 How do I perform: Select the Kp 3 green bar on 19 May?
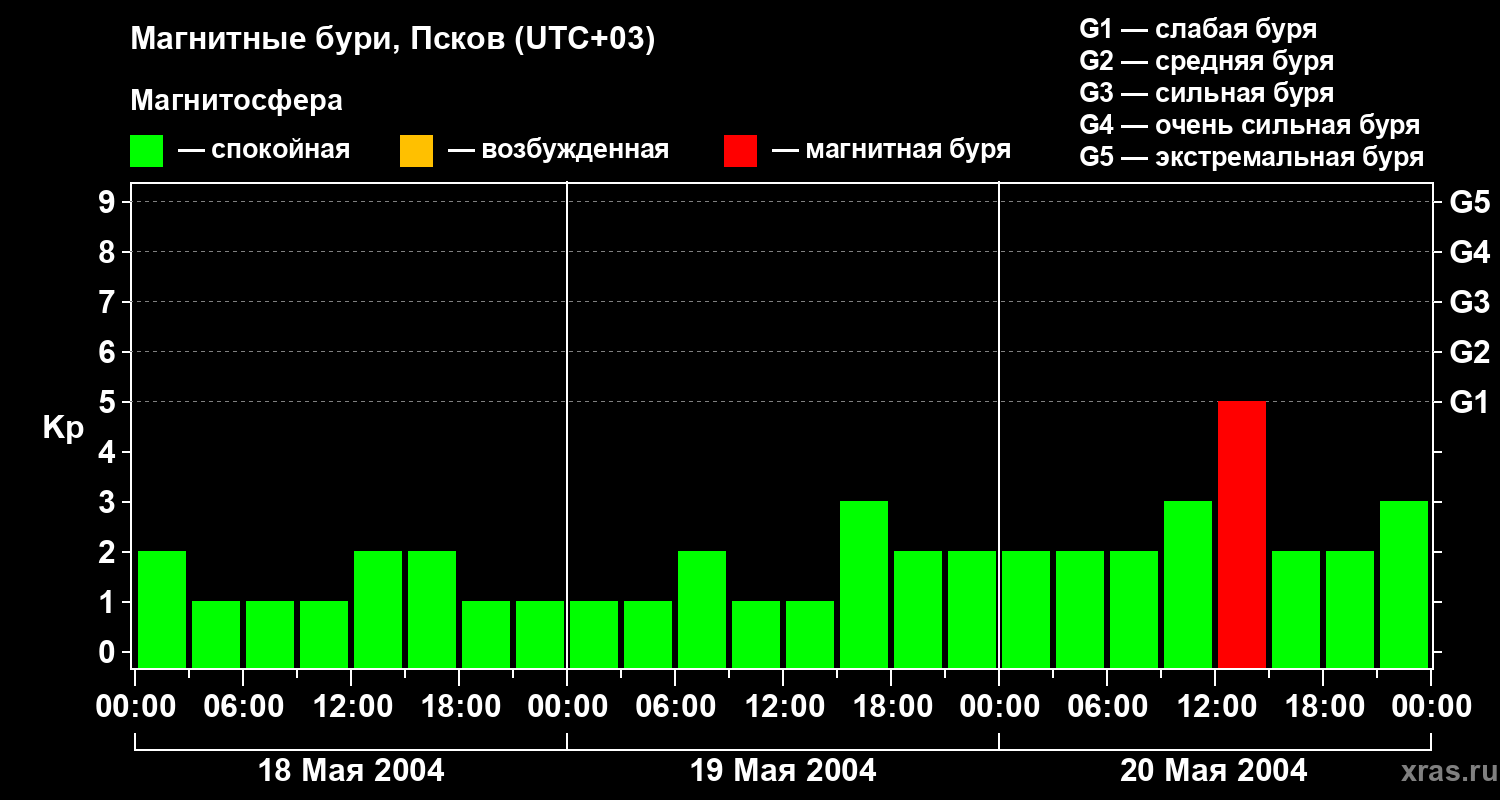coord(864,584)
